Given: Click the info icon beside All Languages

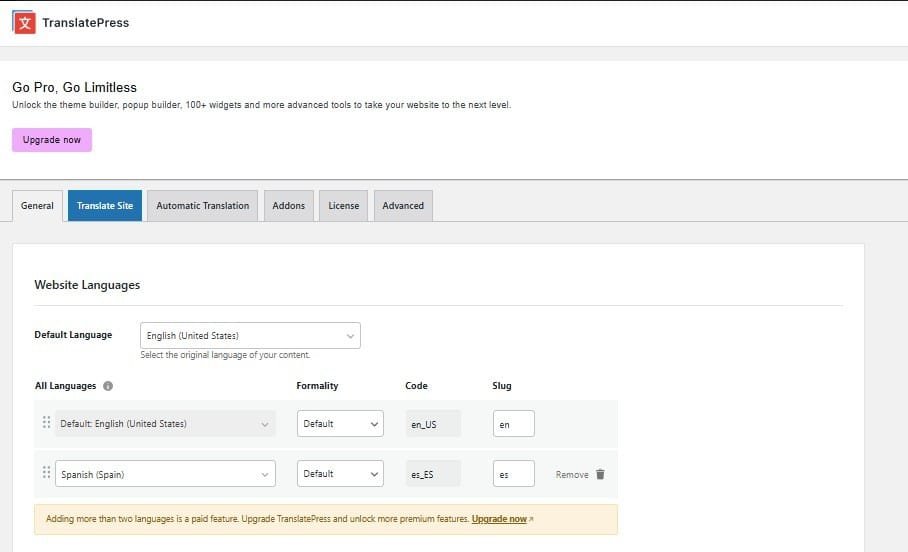Looking at the screenshot, I should [108, 386].
